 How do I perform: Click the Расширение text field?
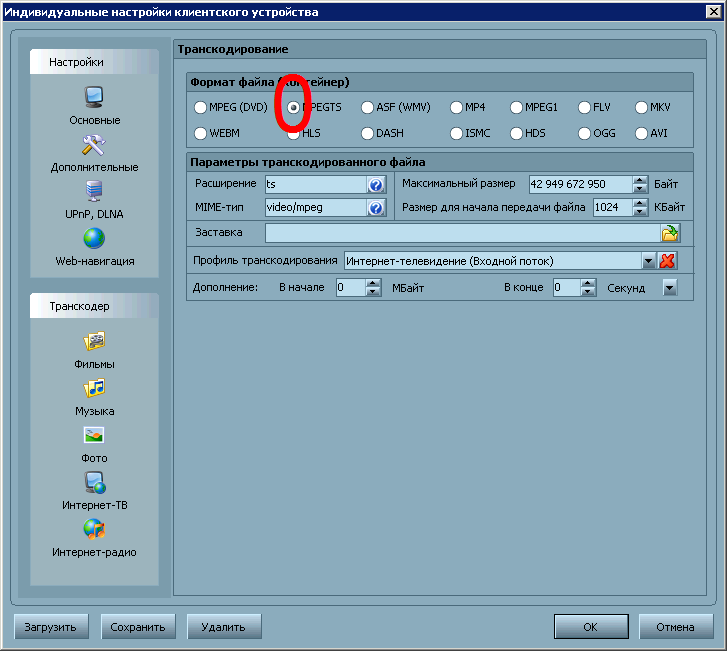point(315,185)
